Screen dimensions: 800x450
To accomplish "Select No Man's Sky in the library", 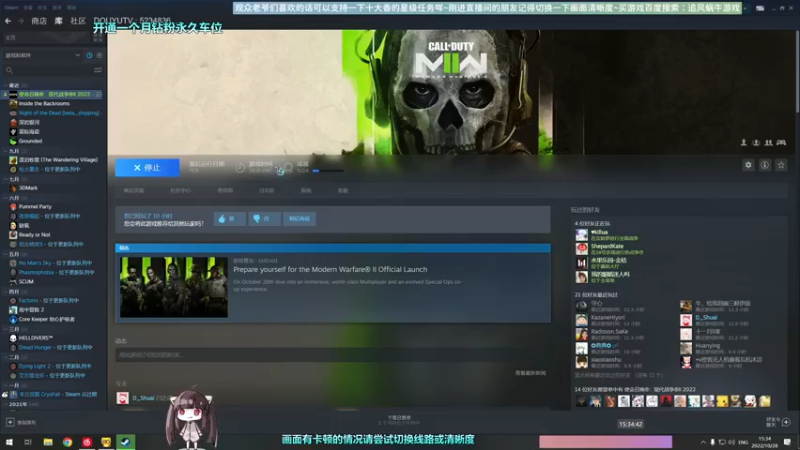I will click(55, 263).
